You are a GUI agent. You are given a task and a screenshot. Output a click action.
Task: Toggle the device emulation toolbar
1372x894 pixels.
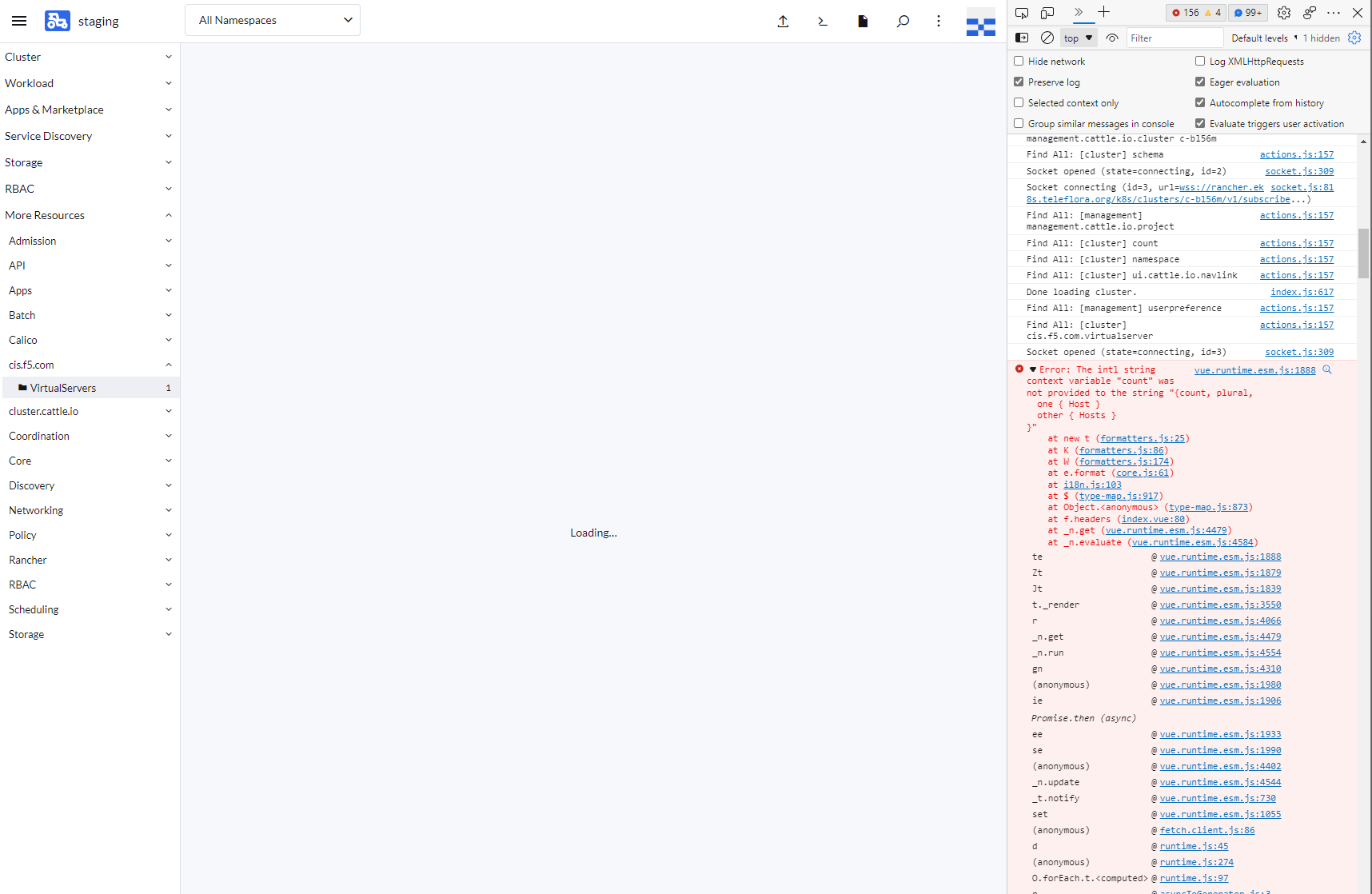(1047, 13)
